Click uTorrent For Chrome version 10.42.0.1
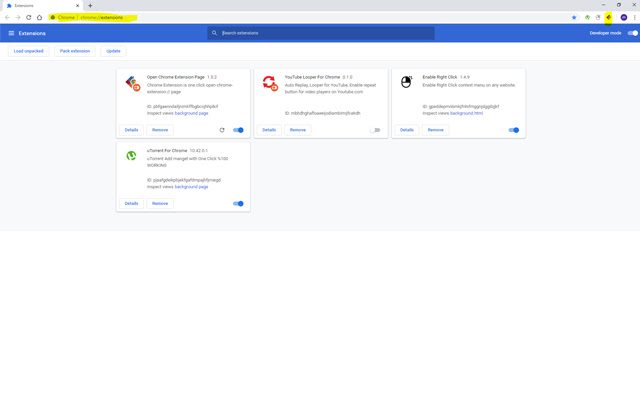Screen dimensions: 640x400 click(198, 151)
